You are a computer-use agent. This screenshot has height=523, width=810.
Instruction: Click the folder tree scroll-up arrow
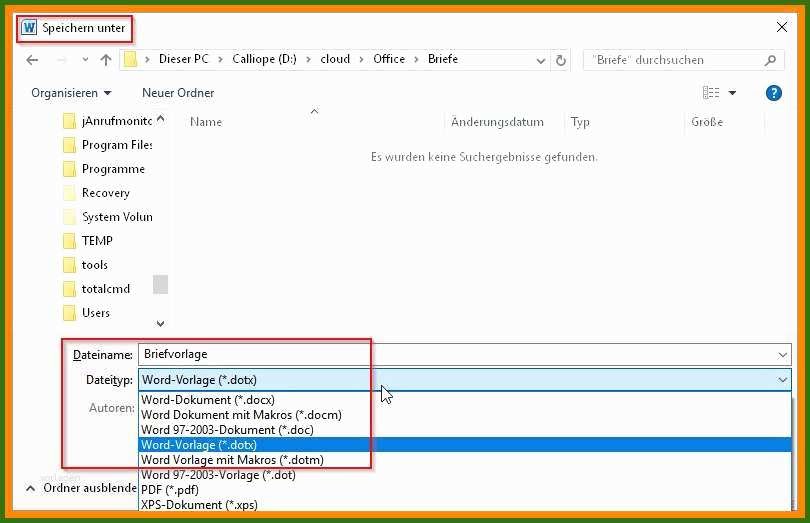(160, 119)
